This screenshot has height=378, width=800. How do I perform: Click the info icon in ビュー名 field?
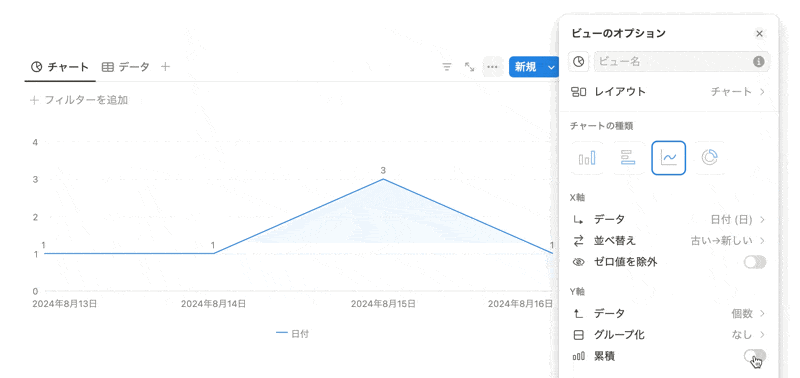[759, 62]
